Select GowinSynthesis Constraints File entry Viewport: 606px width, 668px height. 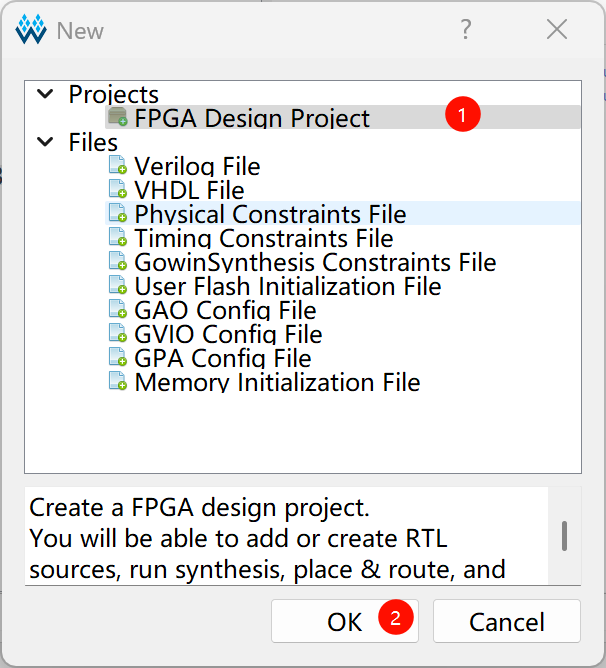(343, 261)
